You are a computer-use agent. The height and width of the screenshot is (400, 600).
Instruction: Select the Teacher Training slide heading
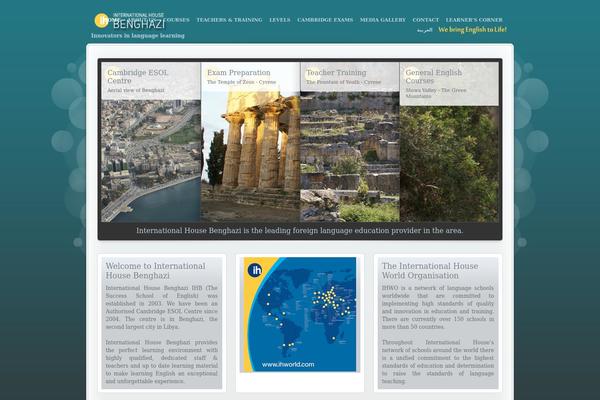coord(336,72)
